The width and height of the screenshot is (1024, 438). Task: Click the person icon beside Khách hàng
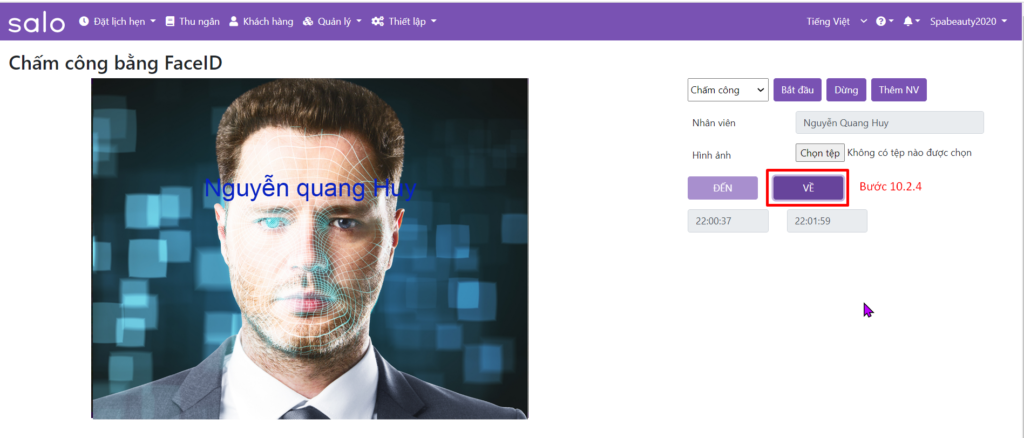point(234,22)
